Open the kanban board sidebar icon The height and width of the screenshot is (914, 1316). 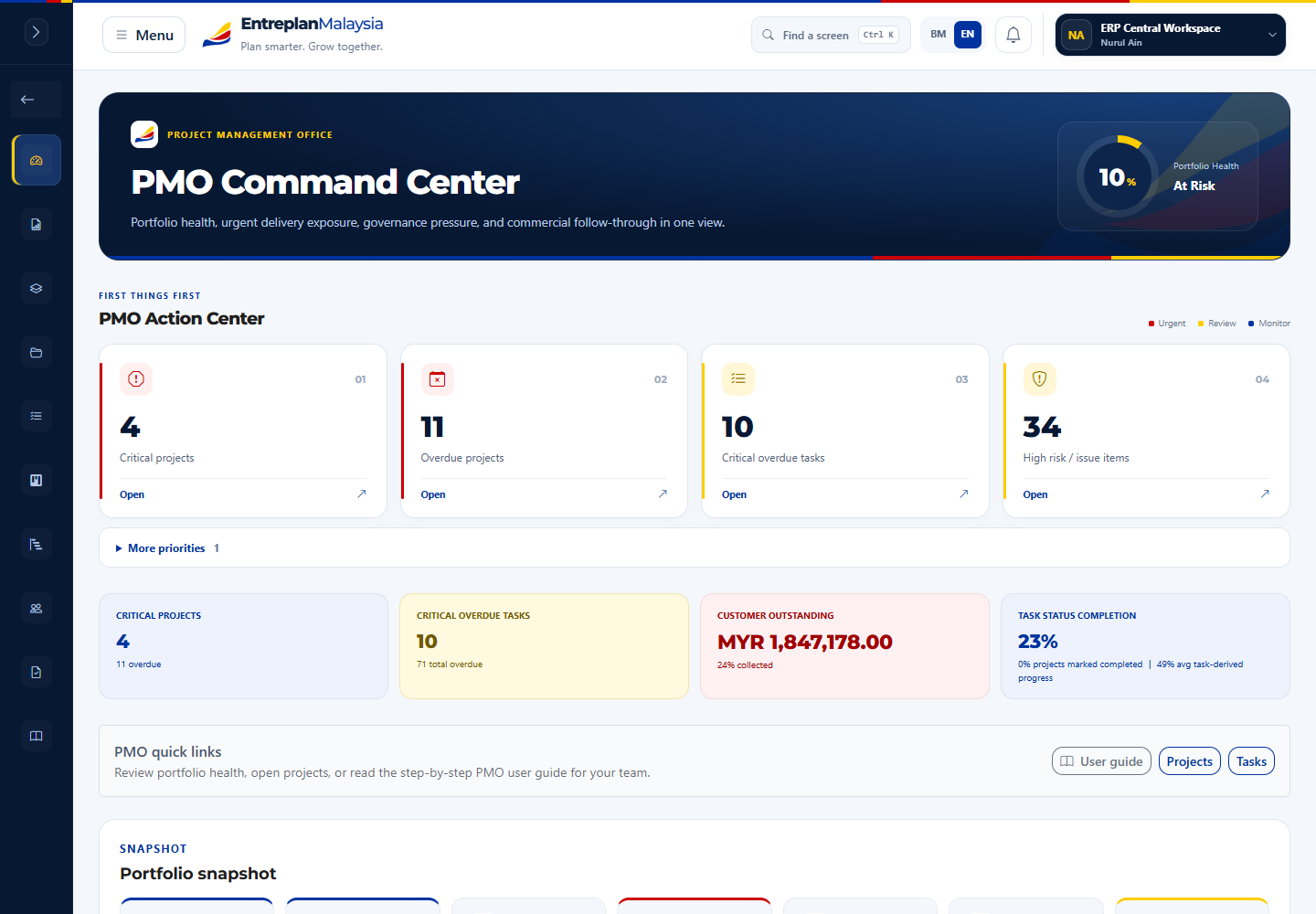(37, 480)
